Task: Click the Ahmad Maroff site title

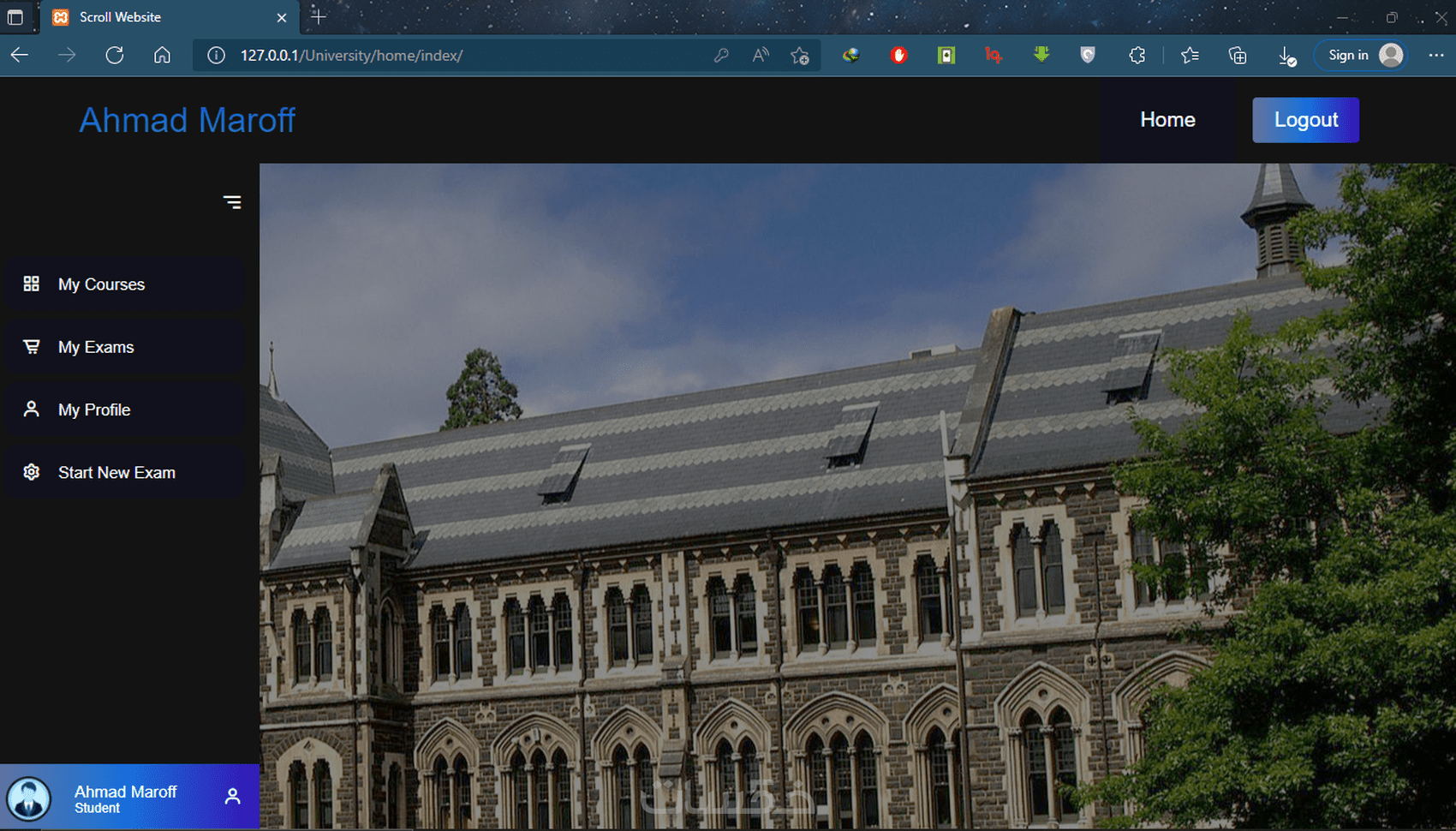Action: 188,120
